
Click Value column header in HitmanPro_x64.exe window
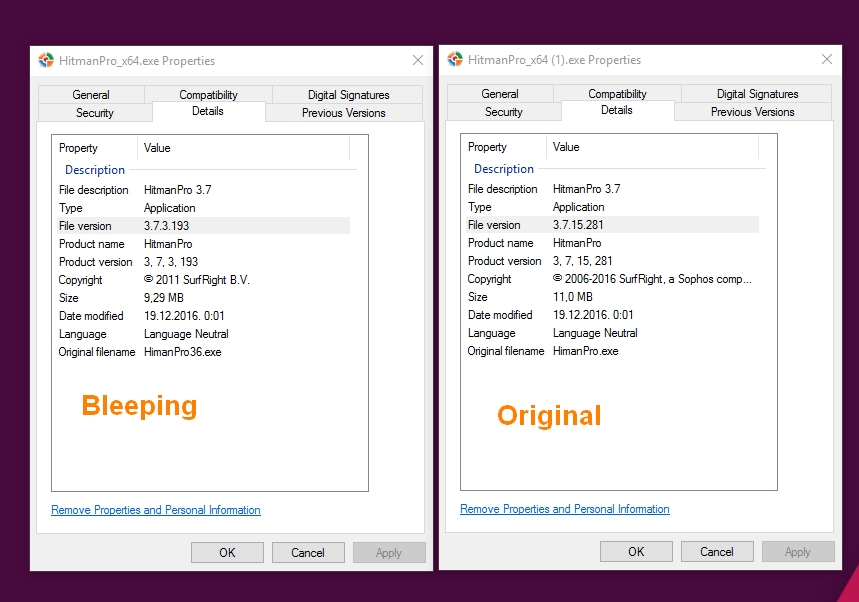click(243, 148)
